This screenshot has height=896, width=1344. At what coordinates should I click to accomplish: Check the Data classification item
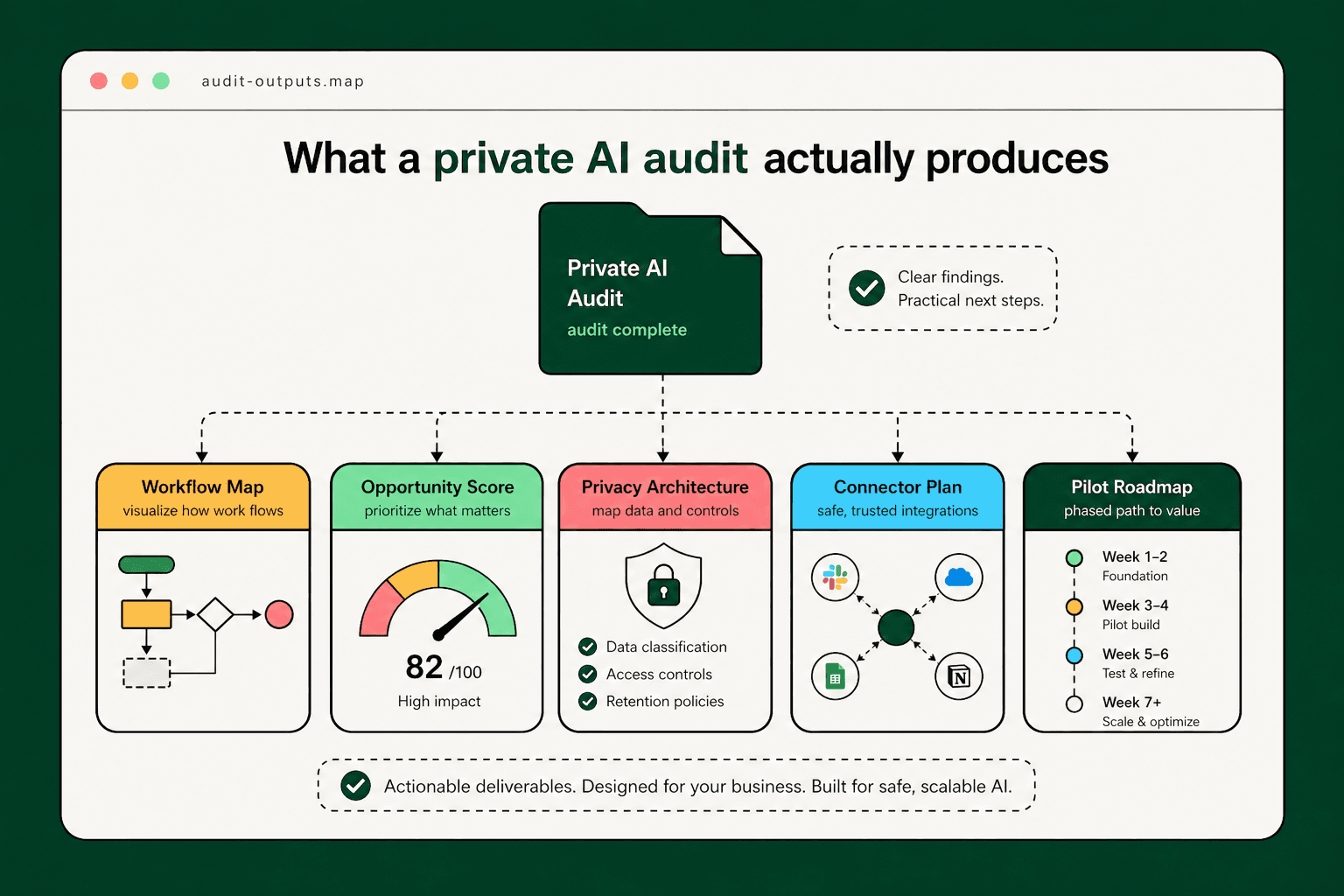[x=587, y=647]
